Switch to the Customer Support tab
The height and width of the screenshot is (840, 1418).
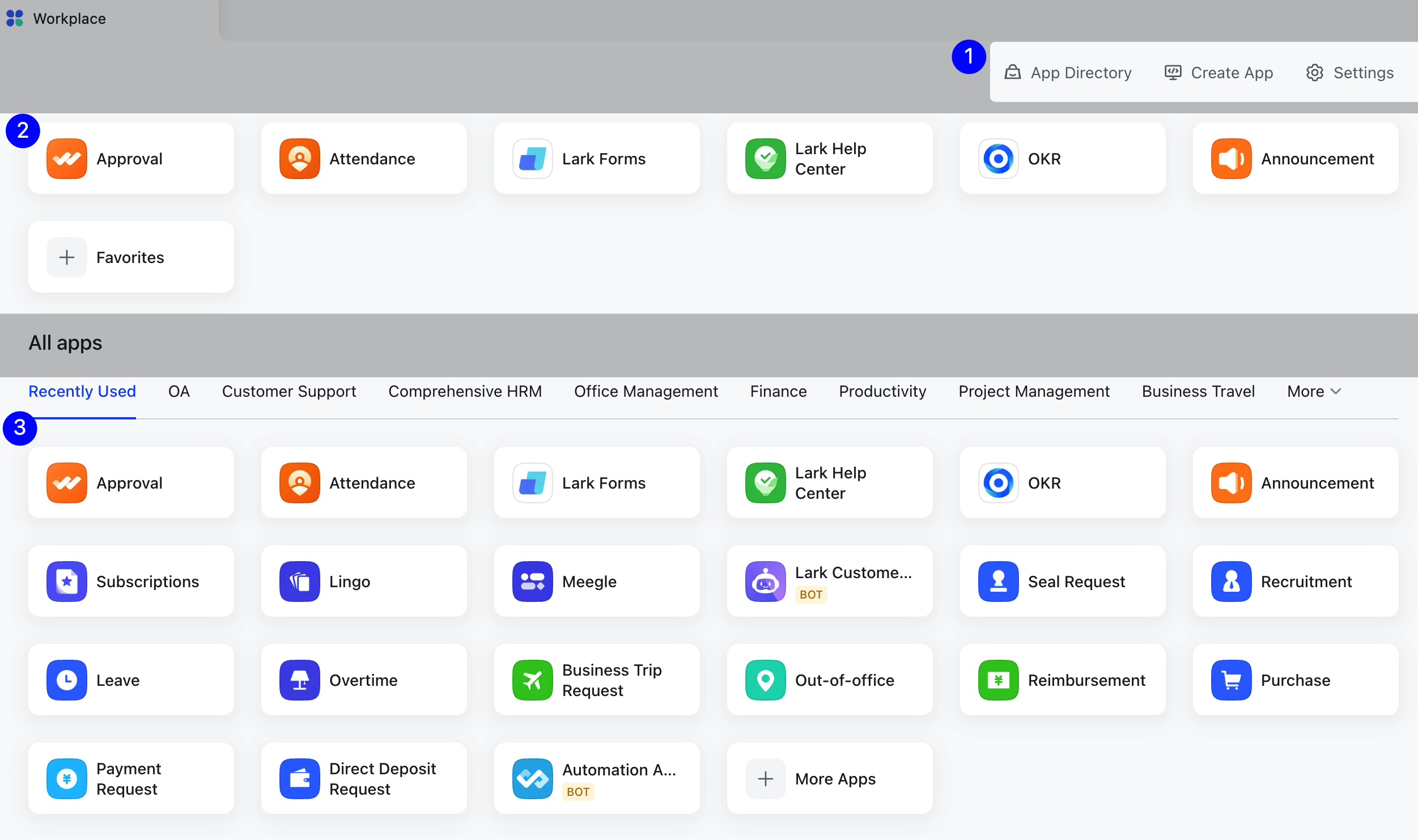point(289,391)
